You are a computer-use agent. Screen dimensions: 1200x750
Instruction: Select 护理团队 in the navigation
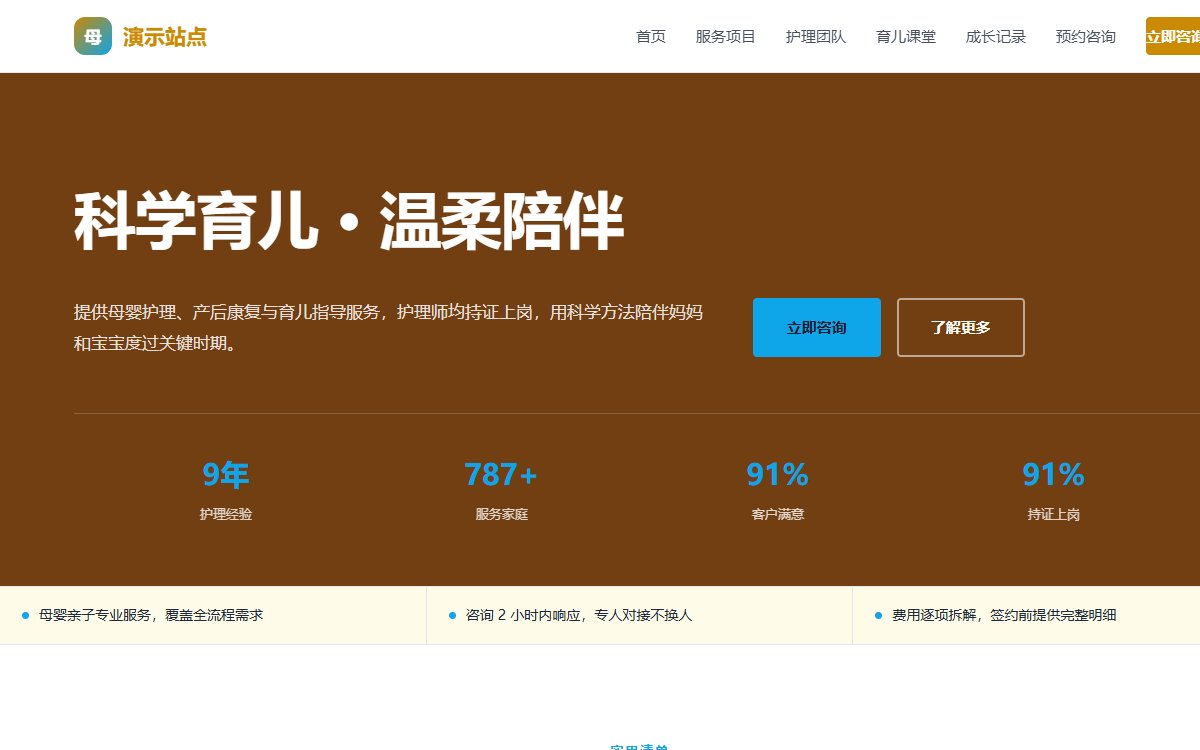pos(816,37)
